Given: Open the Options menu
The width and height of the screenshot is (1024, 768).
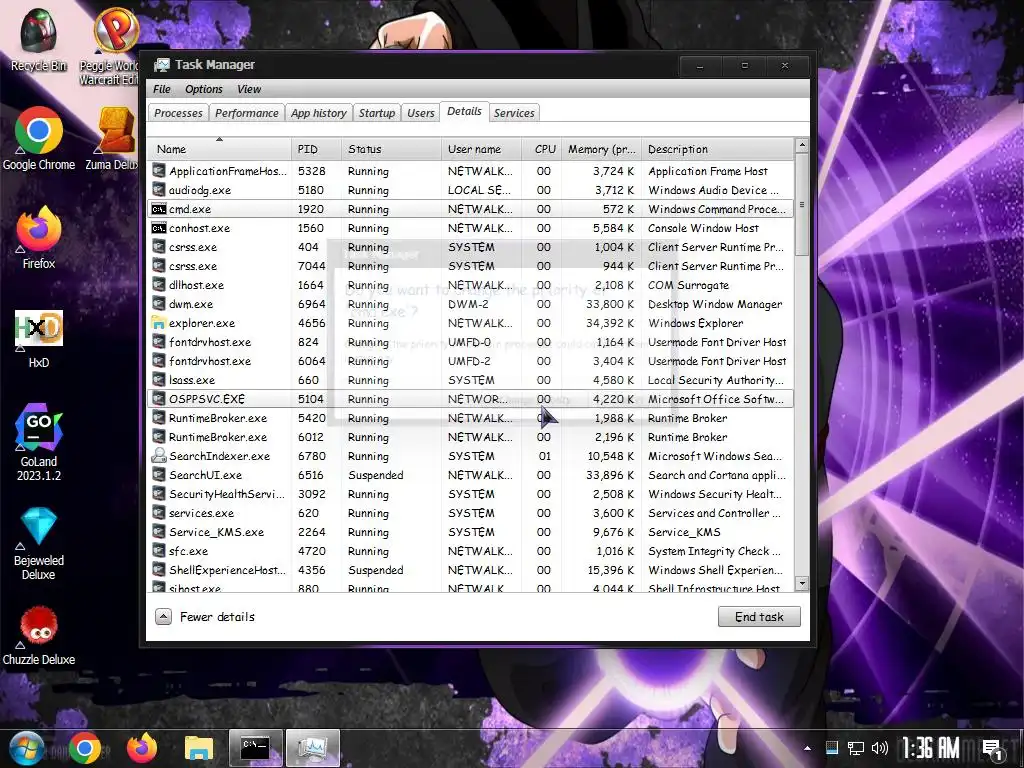Looking at the screenshot, I should tap(204, 89).
